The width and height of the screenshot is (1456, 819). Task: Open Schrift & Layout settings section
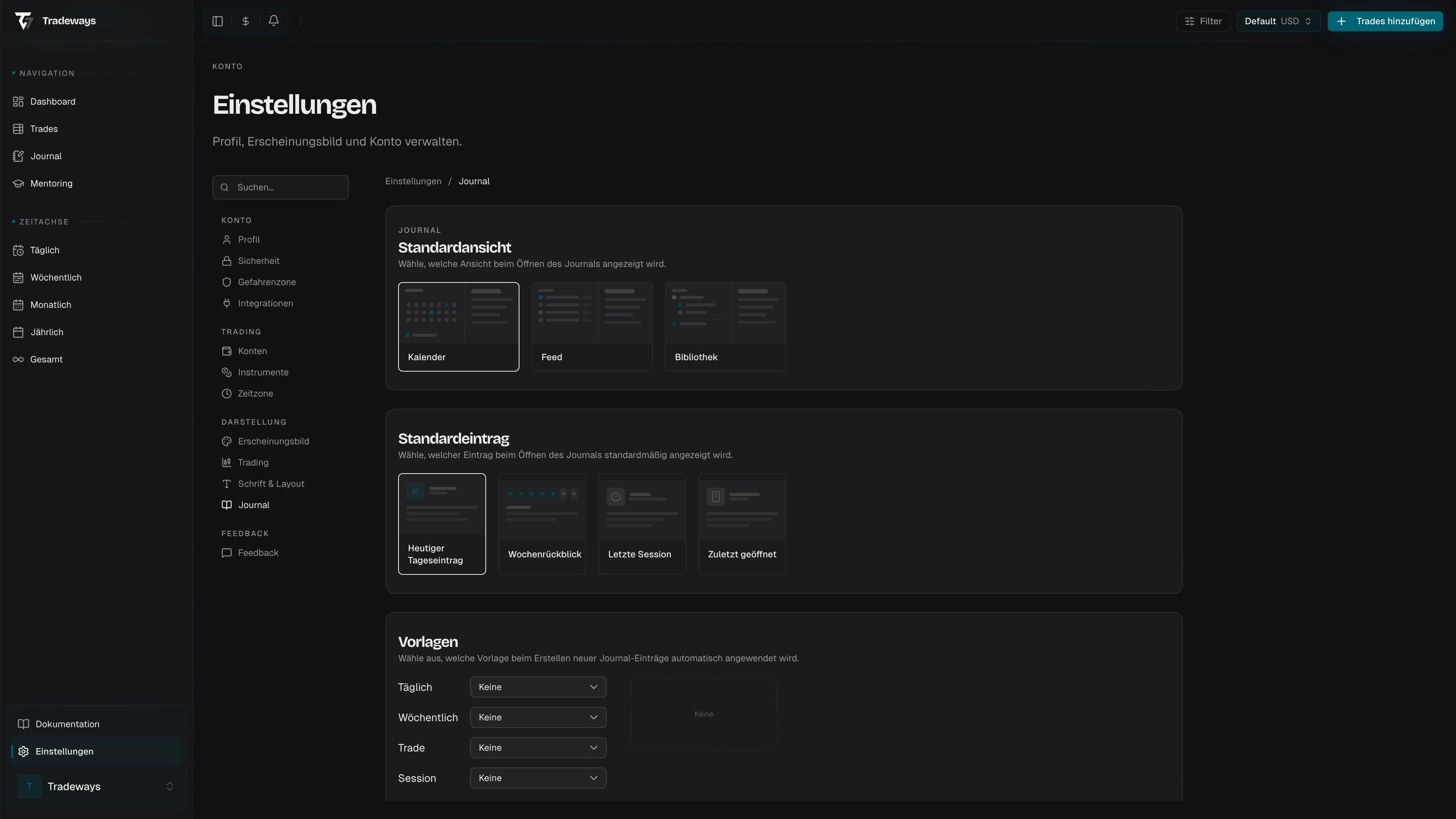(271, 484)
